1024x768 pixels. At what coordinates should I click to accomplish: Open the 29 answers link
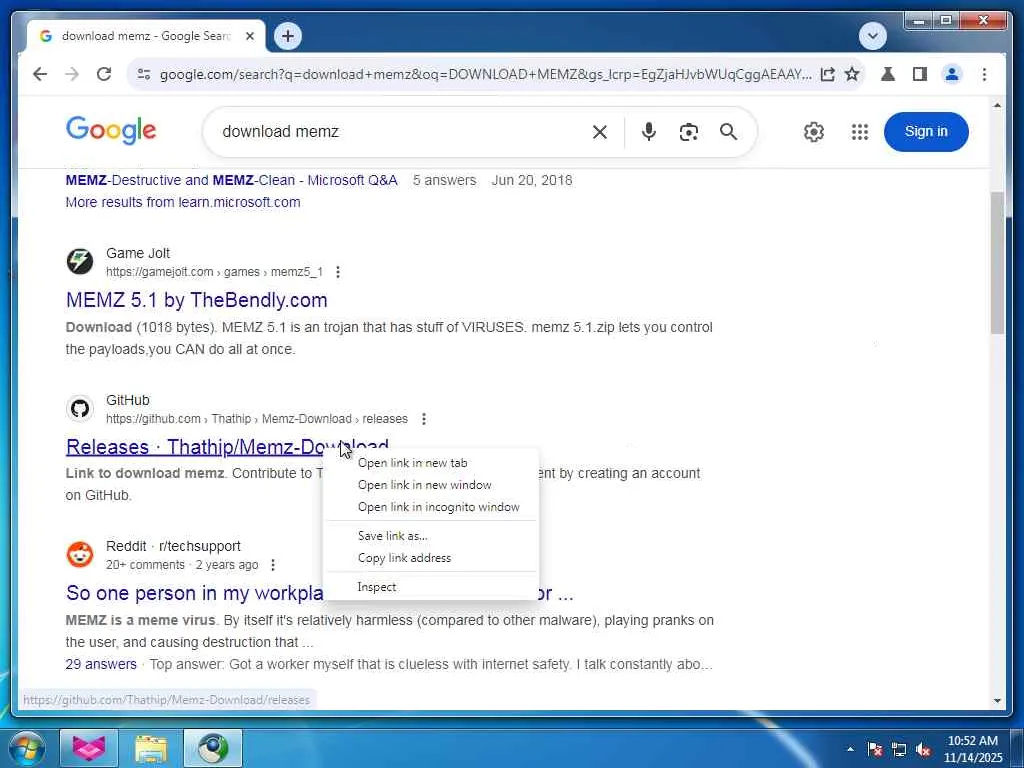pyautogui.click(x=101, y=664)
